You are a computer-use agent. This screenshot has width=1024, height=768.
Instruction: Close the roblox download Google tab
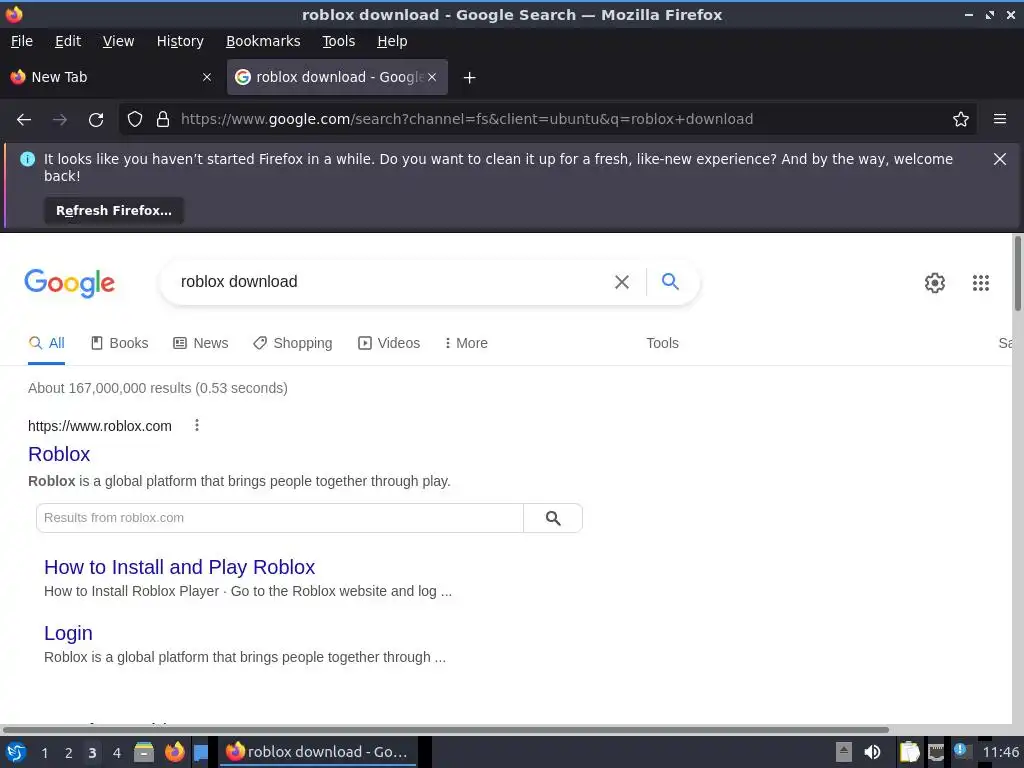[x=432, y=77]
